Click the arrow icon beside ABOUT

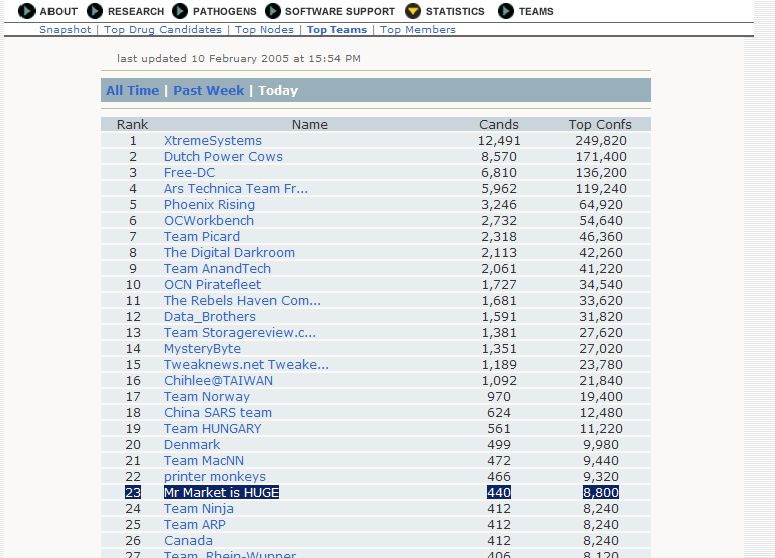(27, 11)
